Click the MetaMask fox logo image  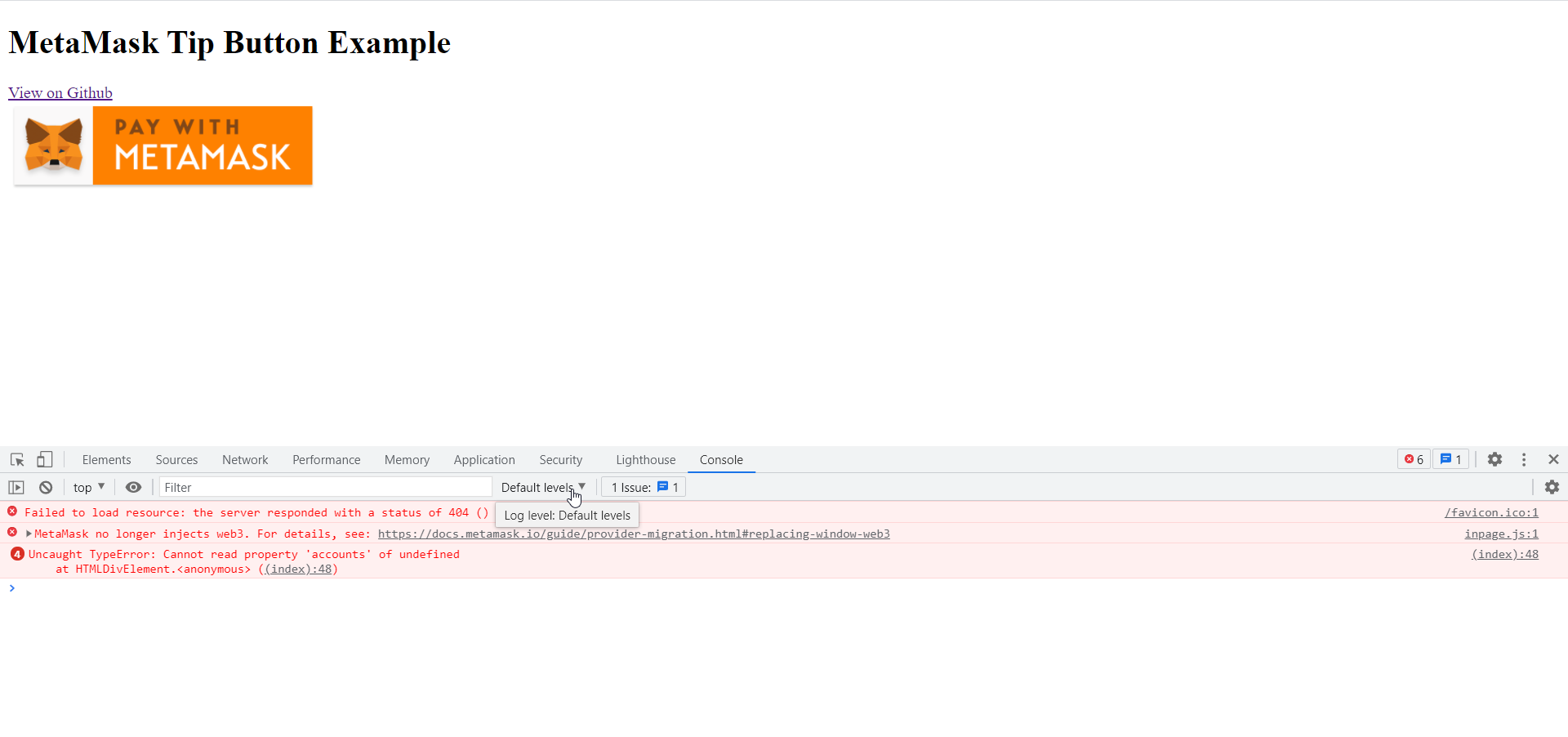(x=54, y=145)
